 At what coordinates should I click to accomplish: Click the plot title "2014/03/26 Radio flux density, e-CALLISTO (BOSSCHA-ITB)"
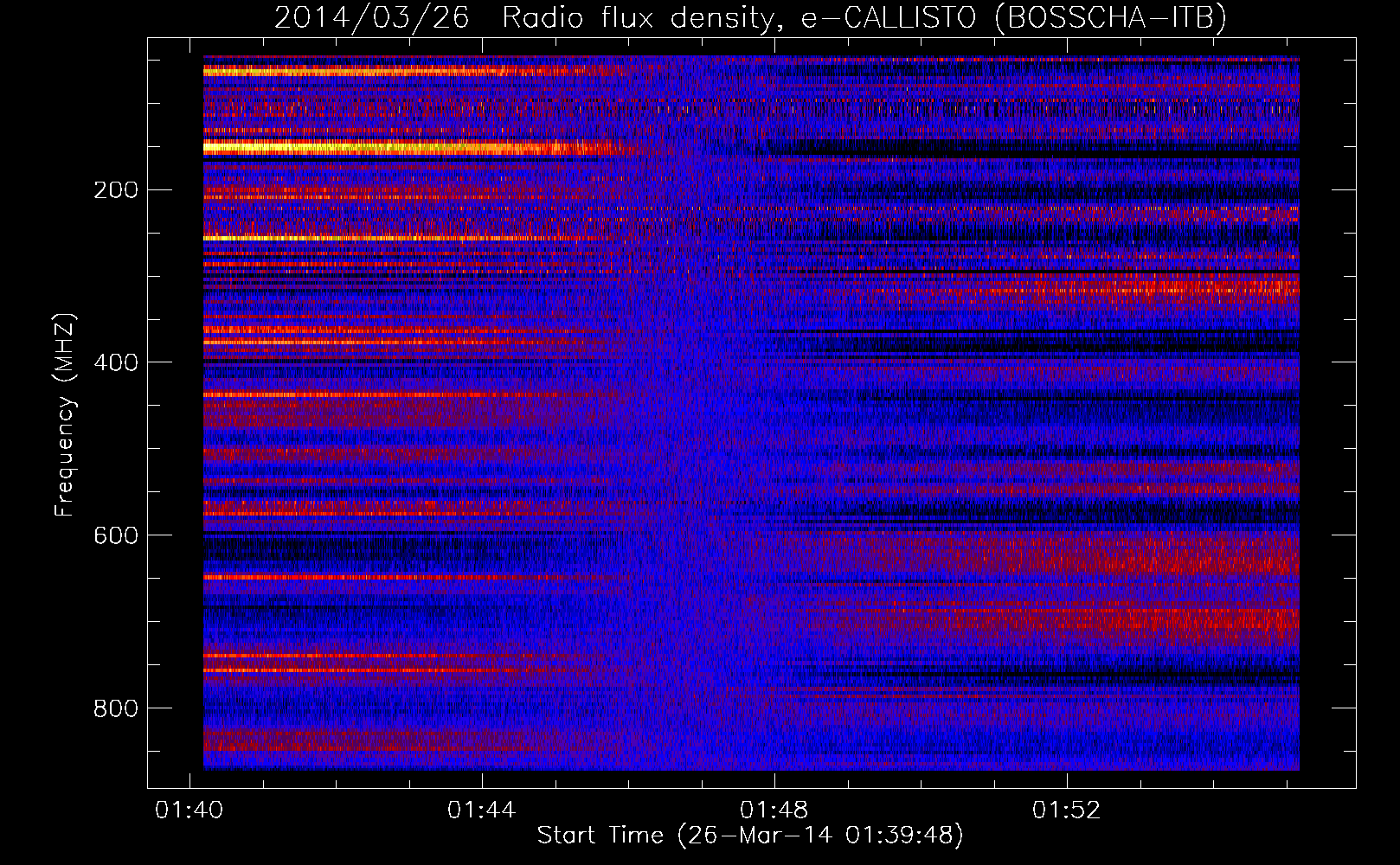coord(750,17)
